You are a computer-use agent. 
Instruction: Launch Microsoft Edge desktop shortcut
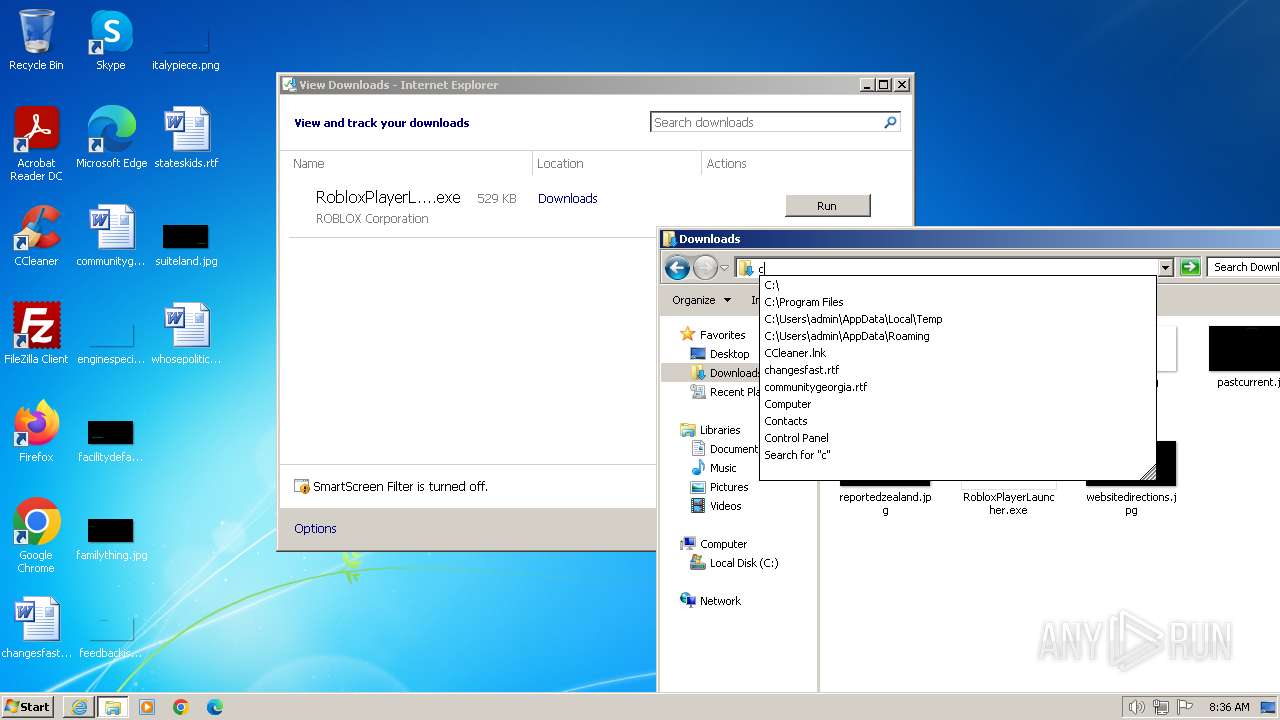point(111,138)
